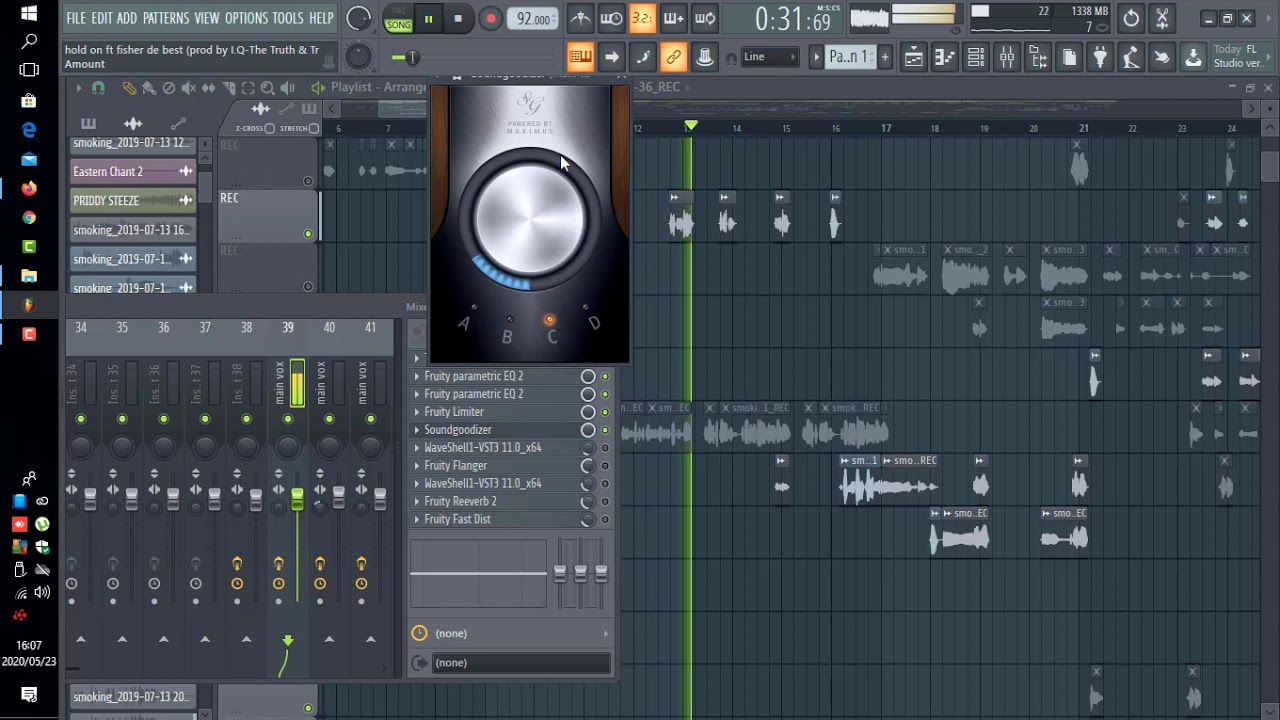Disable the Fruity Limiter effect slot

[604, 412]
